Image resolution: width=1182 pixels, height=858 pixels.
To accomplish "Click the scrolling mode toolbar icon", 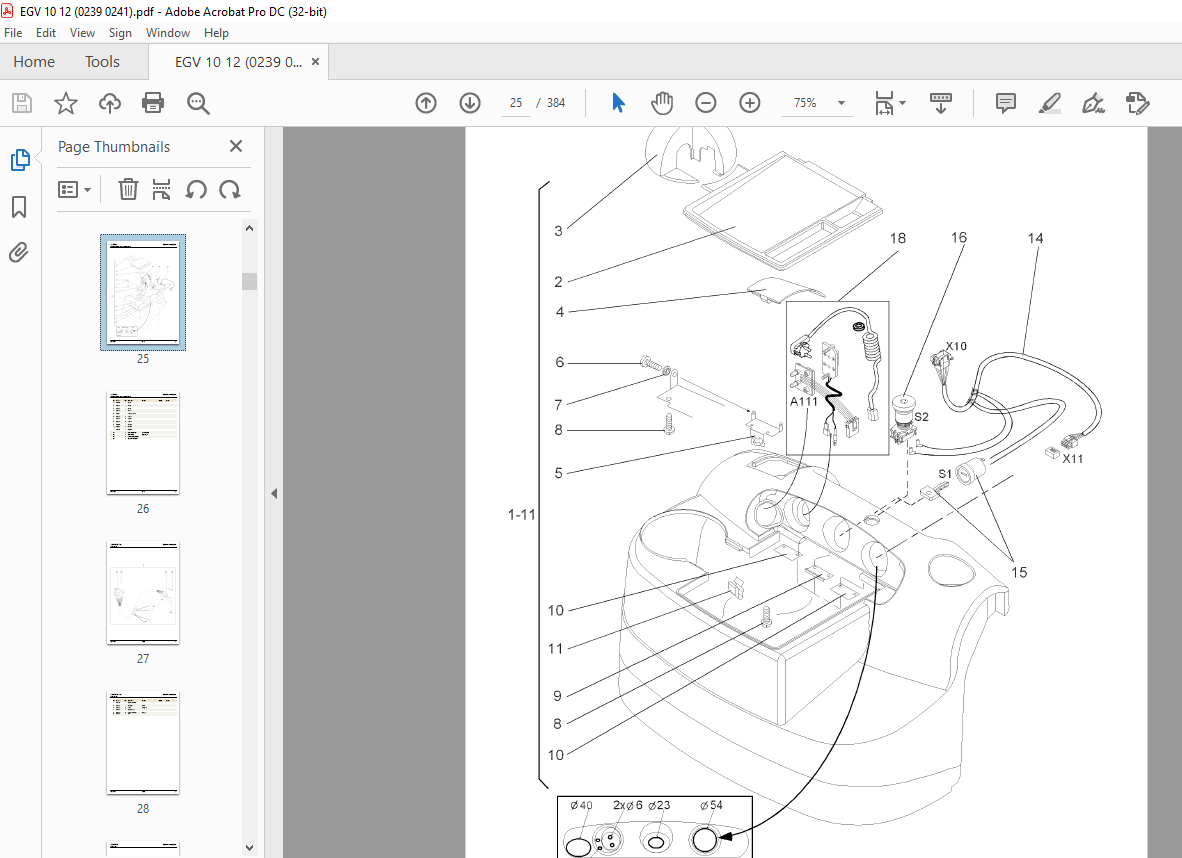I will (941, 103).
